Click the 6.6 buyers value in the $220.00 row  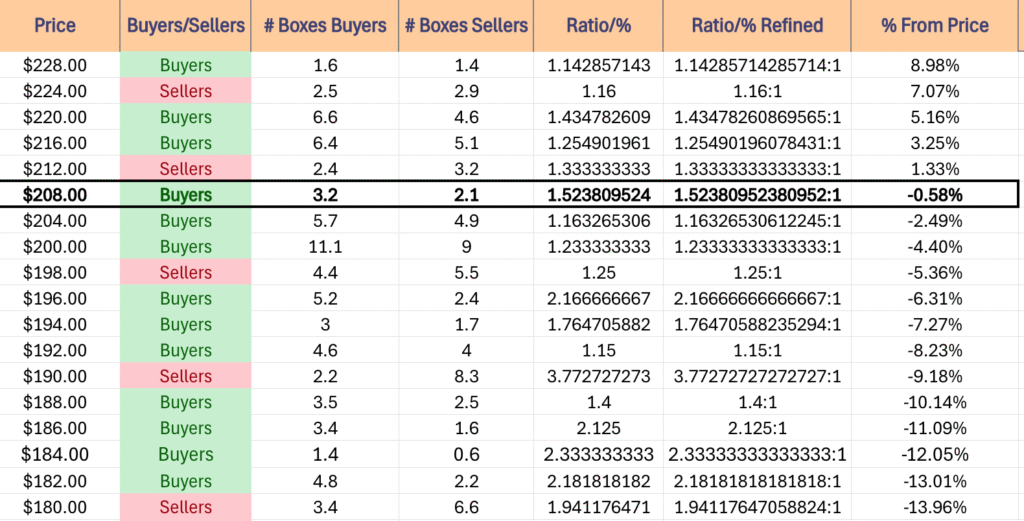click(x=325, y=117)
